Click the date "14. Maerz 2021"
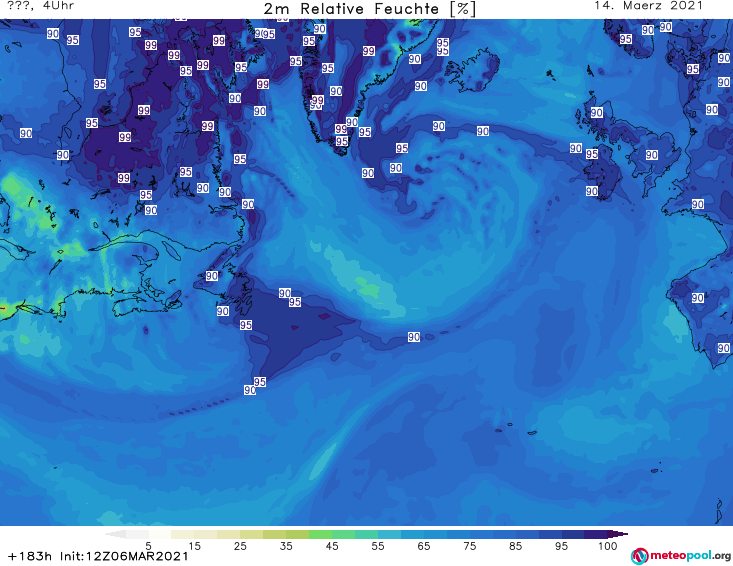733x566 pixels. [648, 6]
